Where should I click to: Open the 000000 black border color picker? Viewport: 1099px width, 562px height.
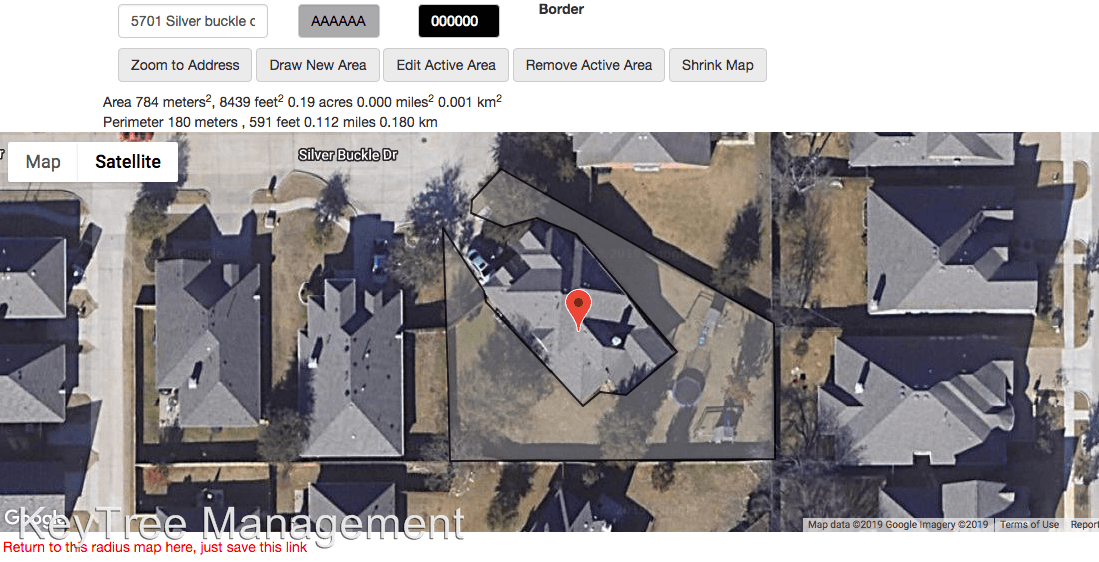[x=458, y=21]
